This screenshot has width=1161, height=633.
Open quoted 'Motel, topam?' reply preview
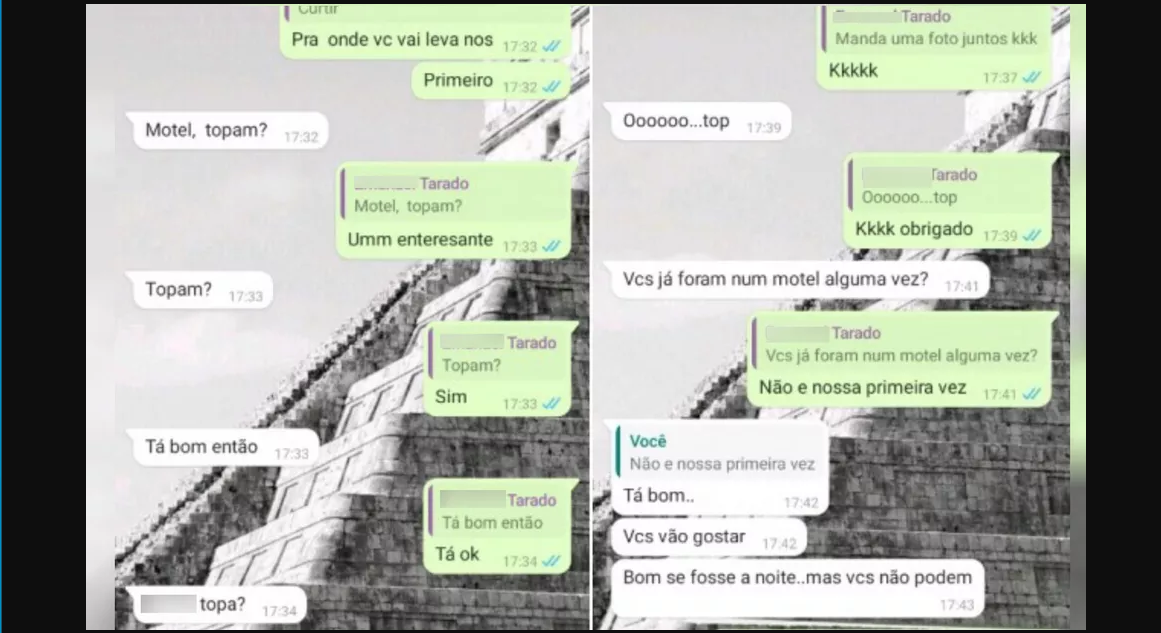(455, 195)
